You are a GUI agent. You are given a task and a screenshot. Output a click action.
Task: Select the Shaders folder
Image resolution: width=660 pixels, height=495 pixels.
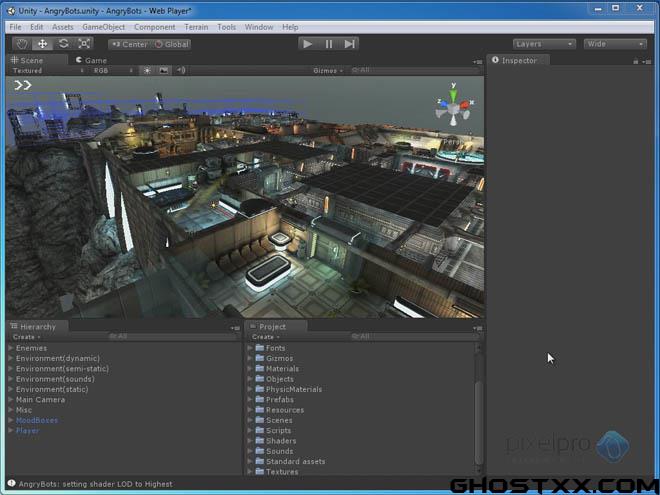coord(281,441)
